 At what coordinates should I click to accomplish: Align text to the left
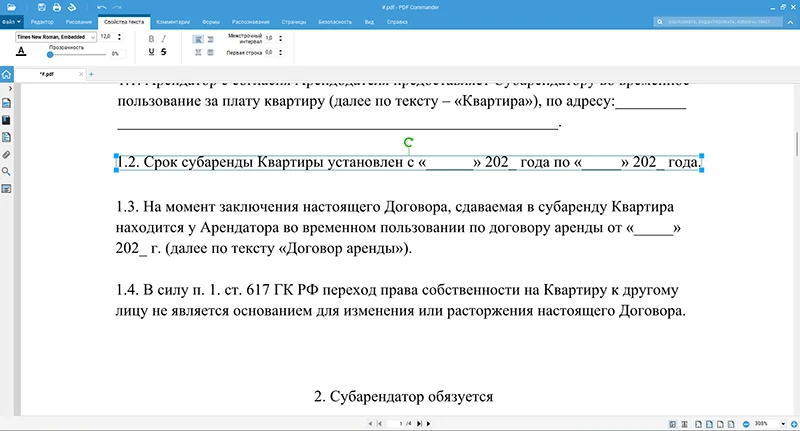tap(198, 39)
